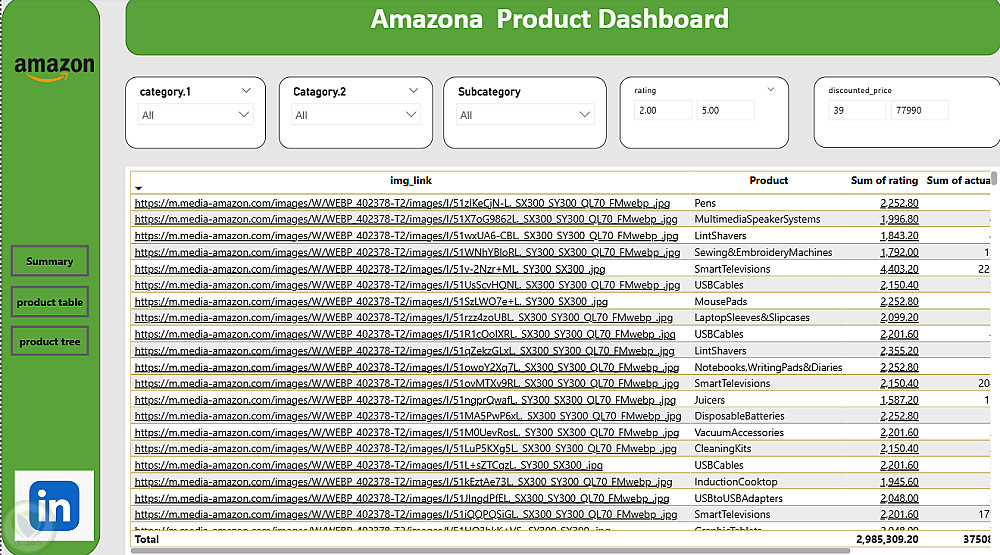
Task: Click rating minimum field showing 2.00
Action: pyautogui.click(x=663, y=110)
